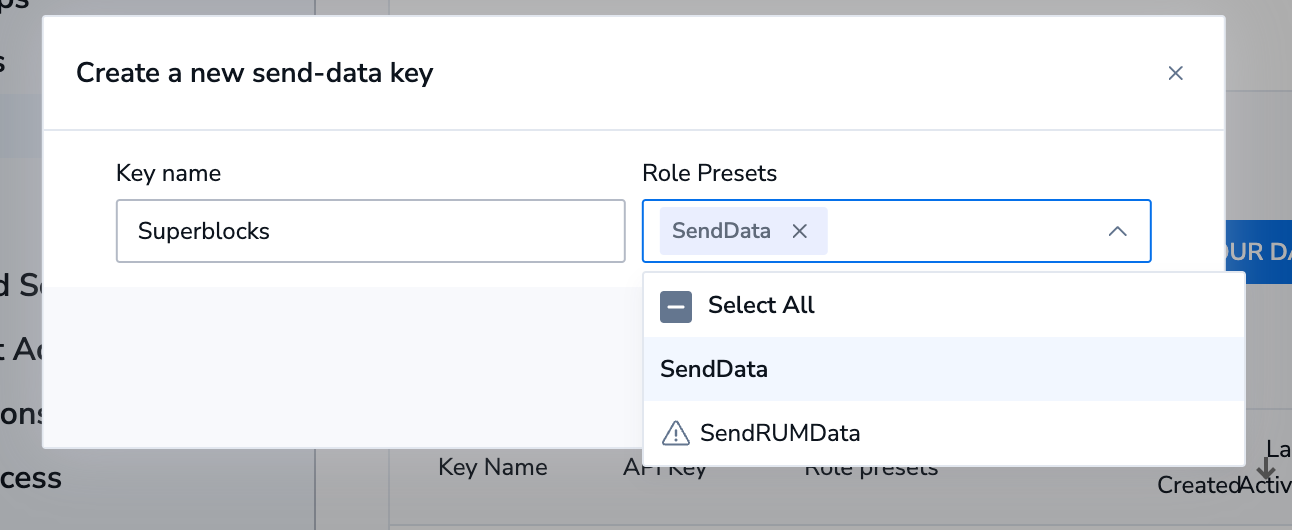
Task: Click inside the Role Presets combo box
Action: click(x=960, y=231)
